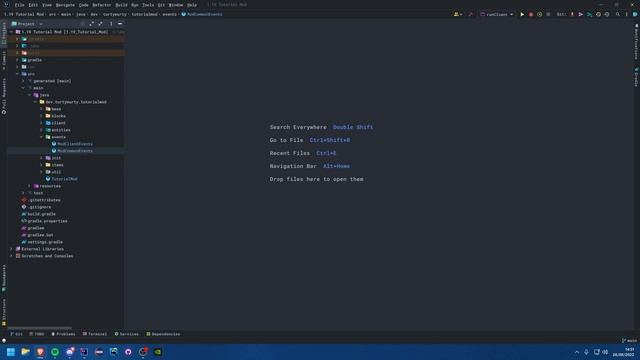
Task: Run the runClient configuration with the play icon
Action: pyautogui.click(x=522, y=14)
